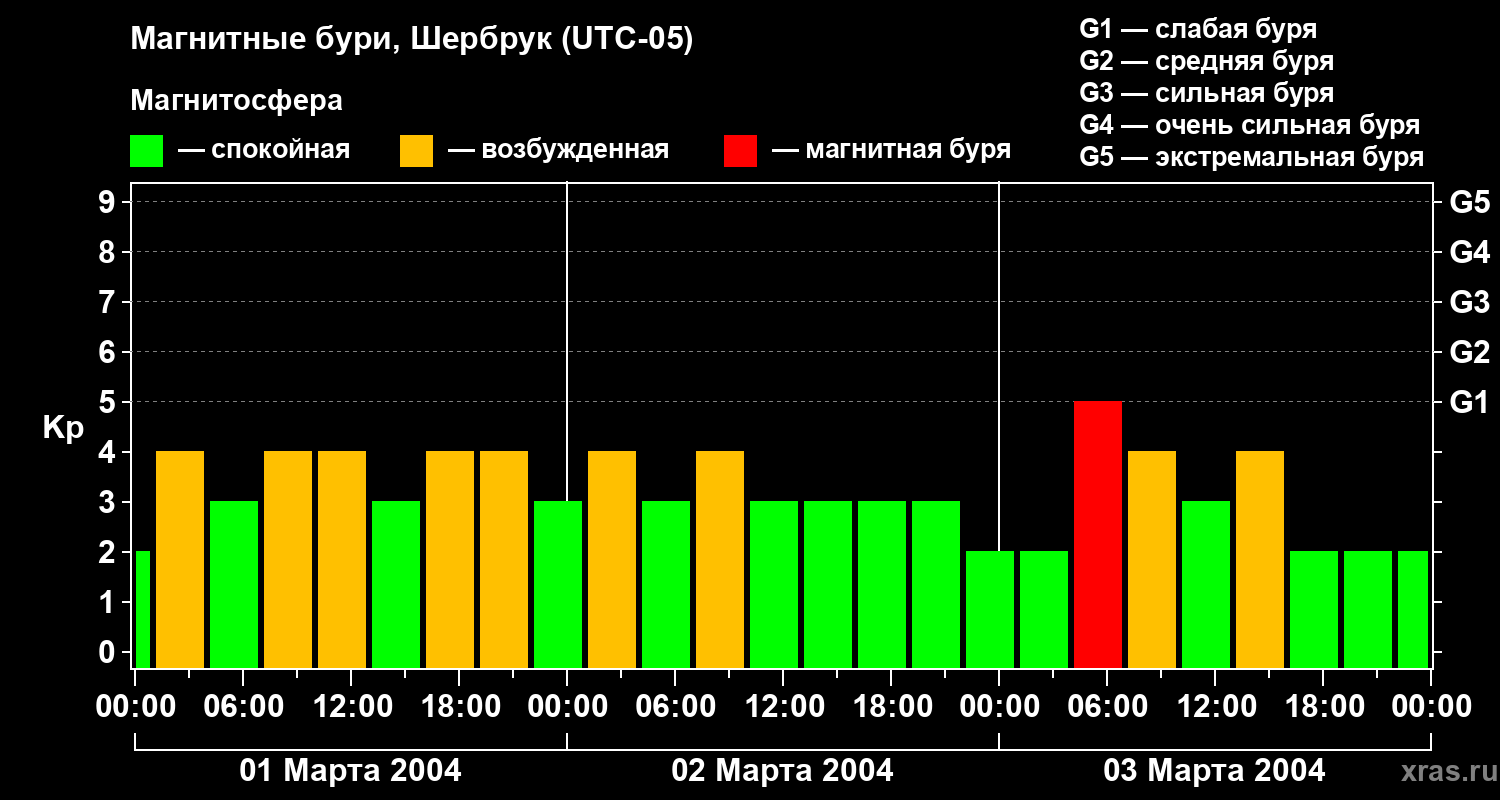
Task: Click the red "магнитная буря" legend swatch
Action: pos(740,151)
